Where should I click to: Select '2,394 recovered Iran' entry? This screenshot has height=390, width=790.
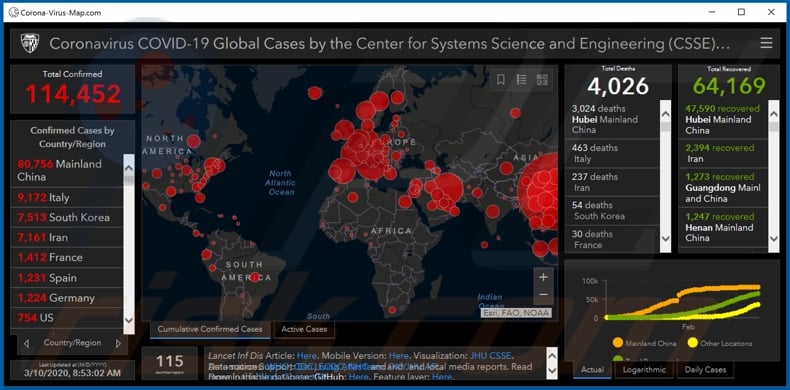(x=722, y=154)
